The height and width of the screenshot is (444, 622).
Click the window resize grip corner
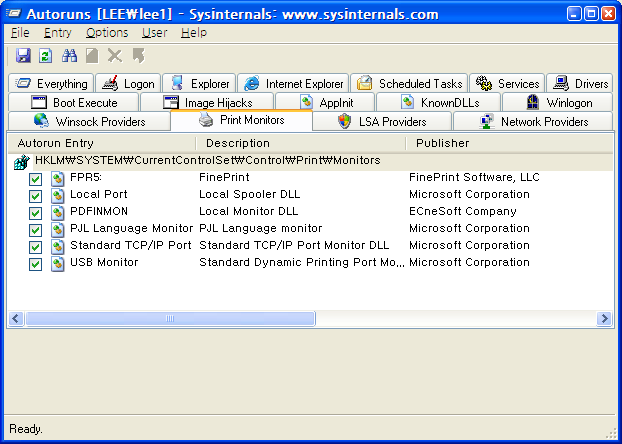click(611, 434)
